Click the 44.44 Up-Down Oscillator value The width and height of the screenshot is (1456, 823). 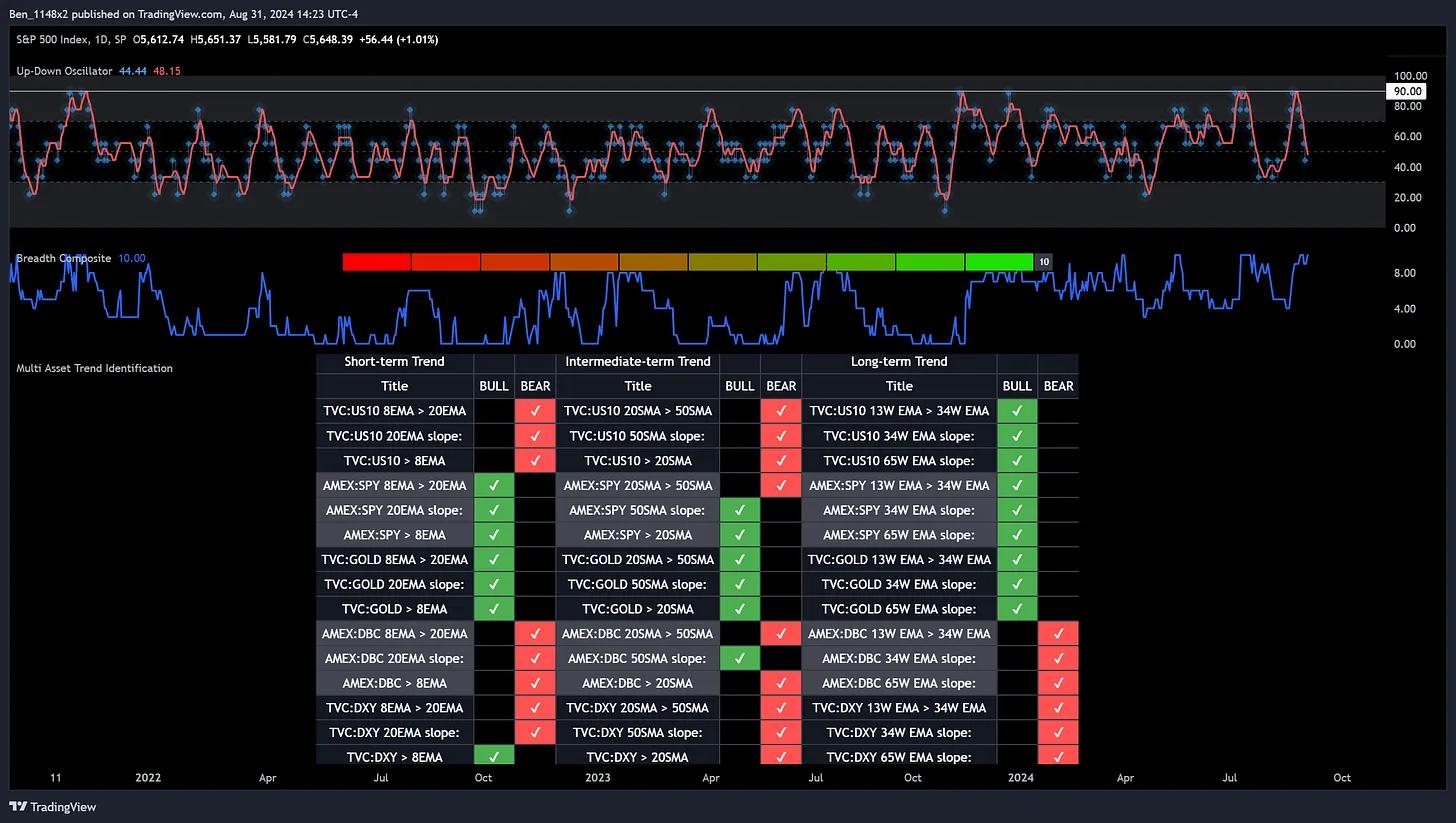click(133, 71)
